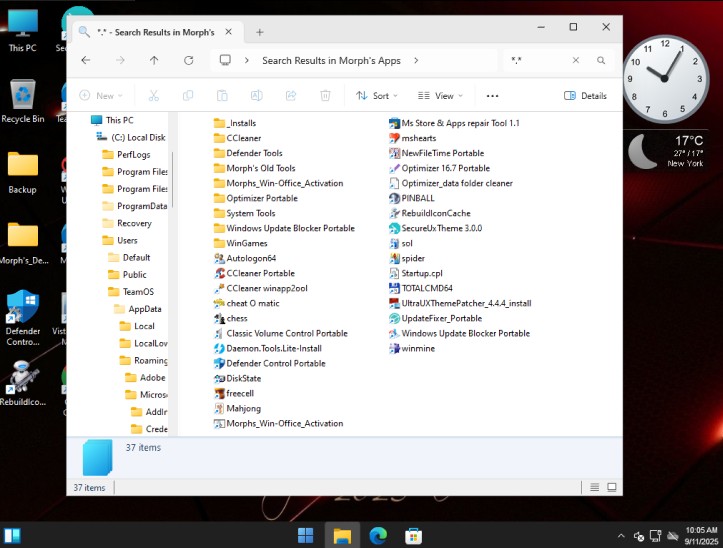This screenshot has height=548, width=723.
Task: Select the chess game file
Action: [231, 318]
